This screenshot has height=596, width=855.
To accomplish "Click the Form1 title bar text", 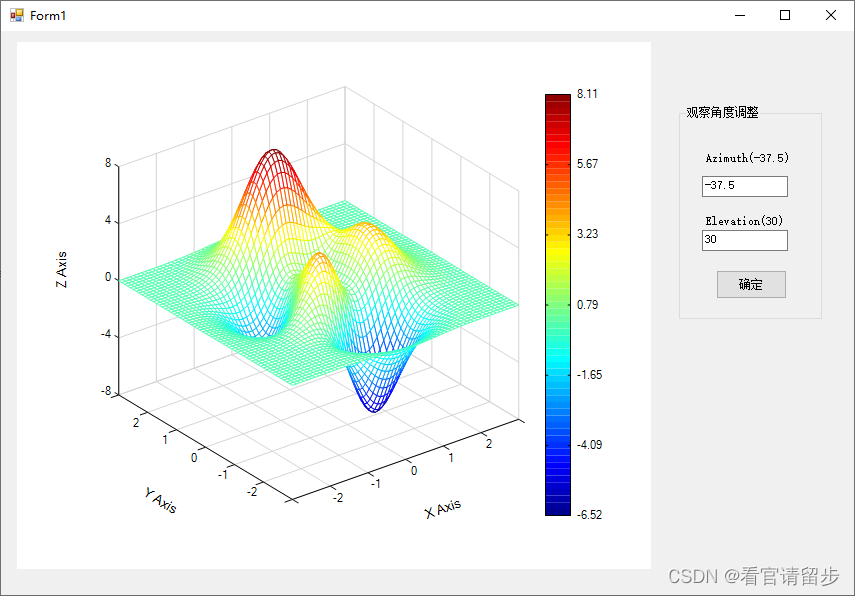I will (47, 15).
